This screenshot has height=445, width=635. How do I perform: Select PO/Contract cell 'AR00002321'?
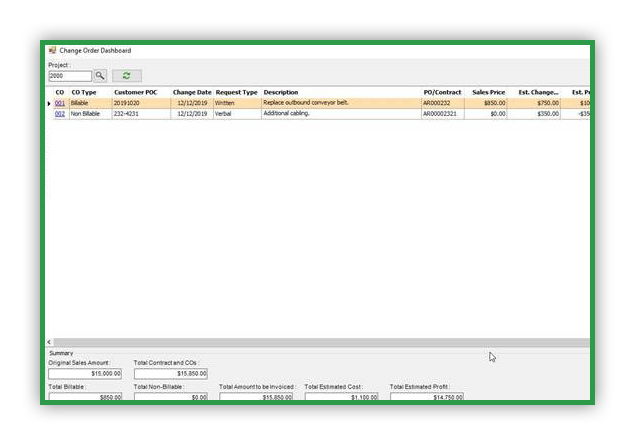coord(443,114)
